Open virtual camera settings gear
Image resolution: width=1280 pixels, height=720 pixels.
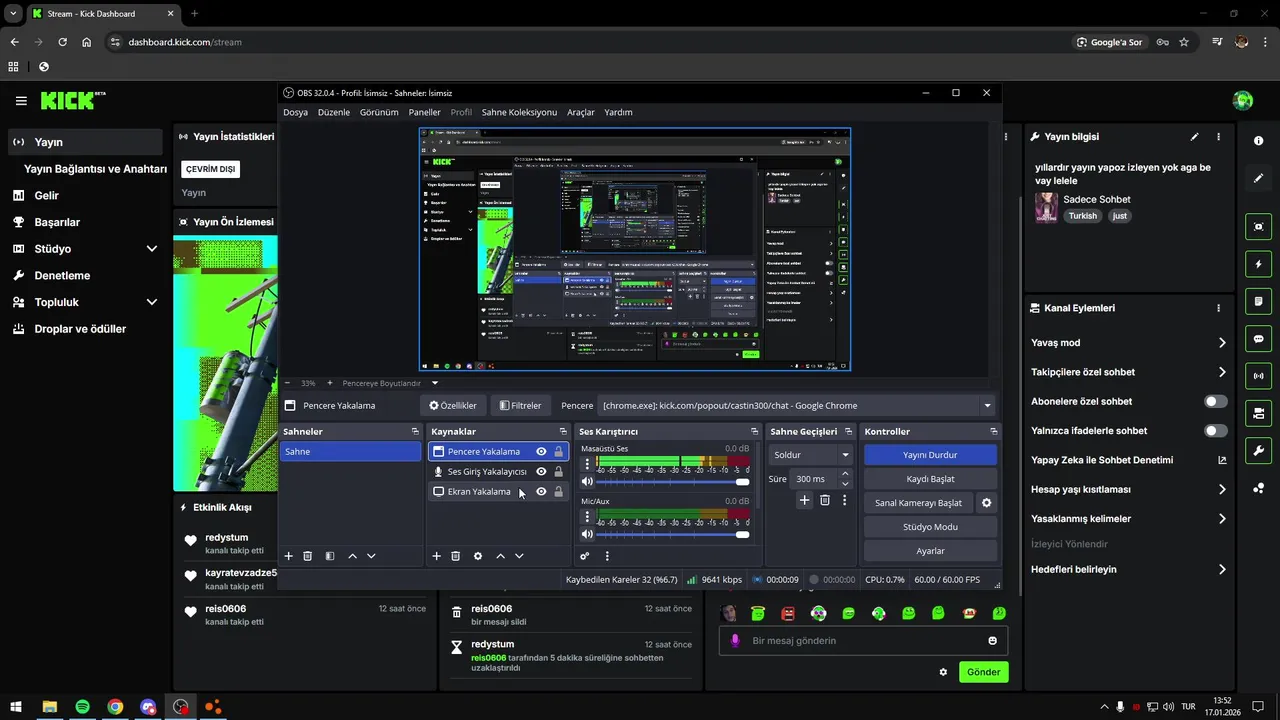pyautogui.click(x=987, y=503)
